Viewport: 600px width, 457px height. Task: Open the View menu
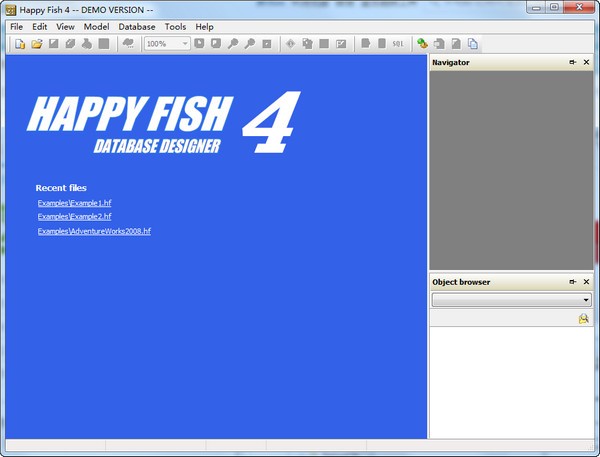(x=65, y=27)
